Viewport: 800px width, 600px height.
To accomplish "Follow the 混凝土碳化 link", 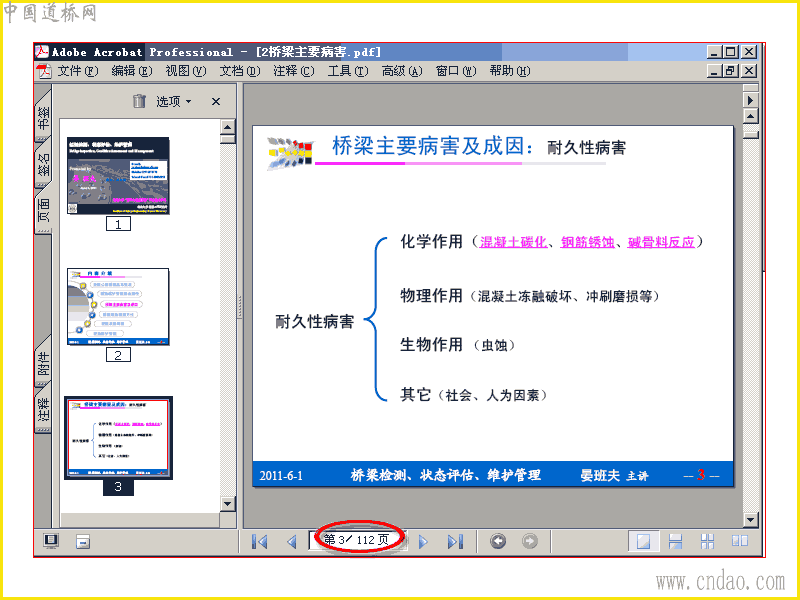I will pyautogui.click(x=513, y=242).
